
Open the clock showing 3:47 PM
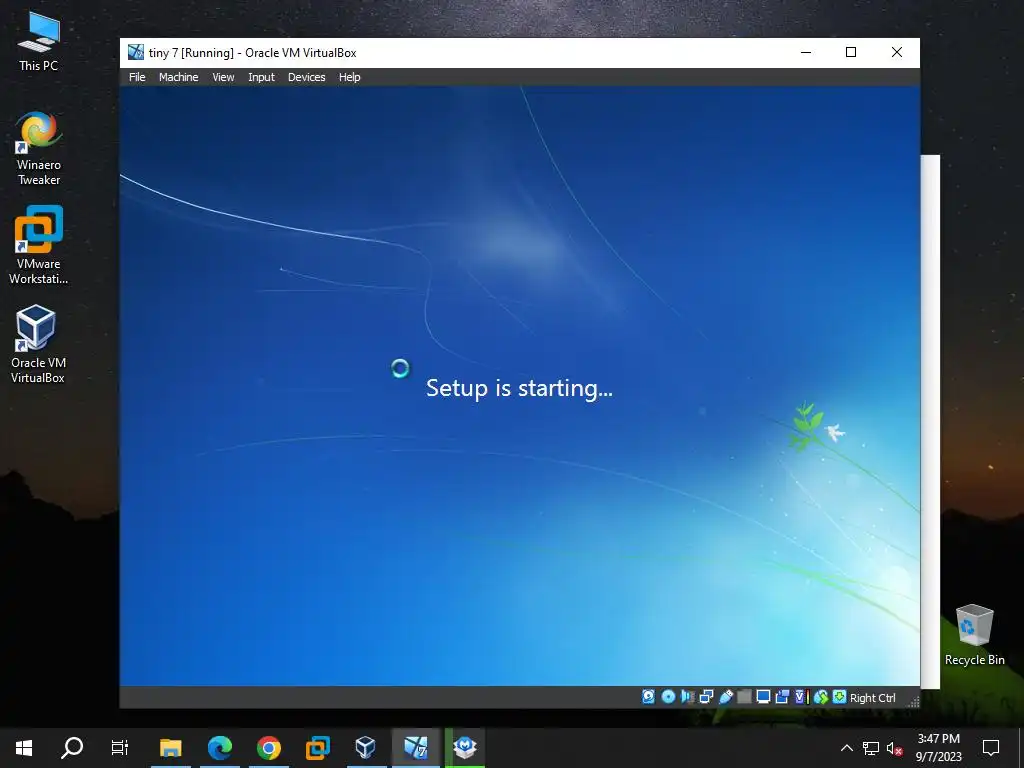click(938, 748)
